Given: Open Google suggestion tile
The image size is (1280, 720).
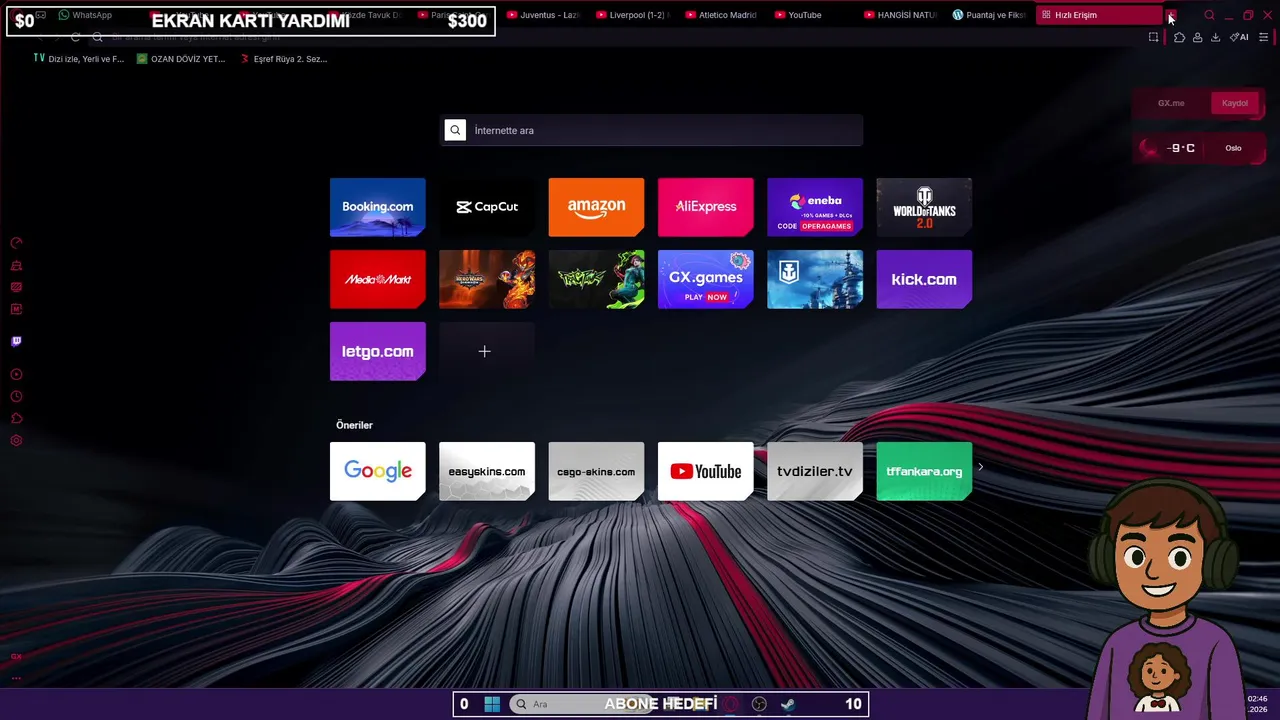Looking at the screenshot, I should click(x=378, y=471).
